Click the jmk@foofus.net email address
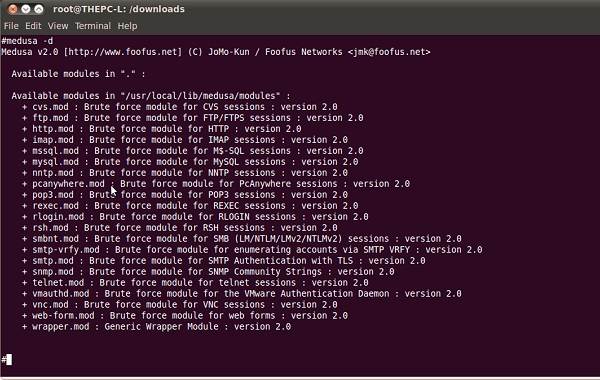 (x=390, y=52)
